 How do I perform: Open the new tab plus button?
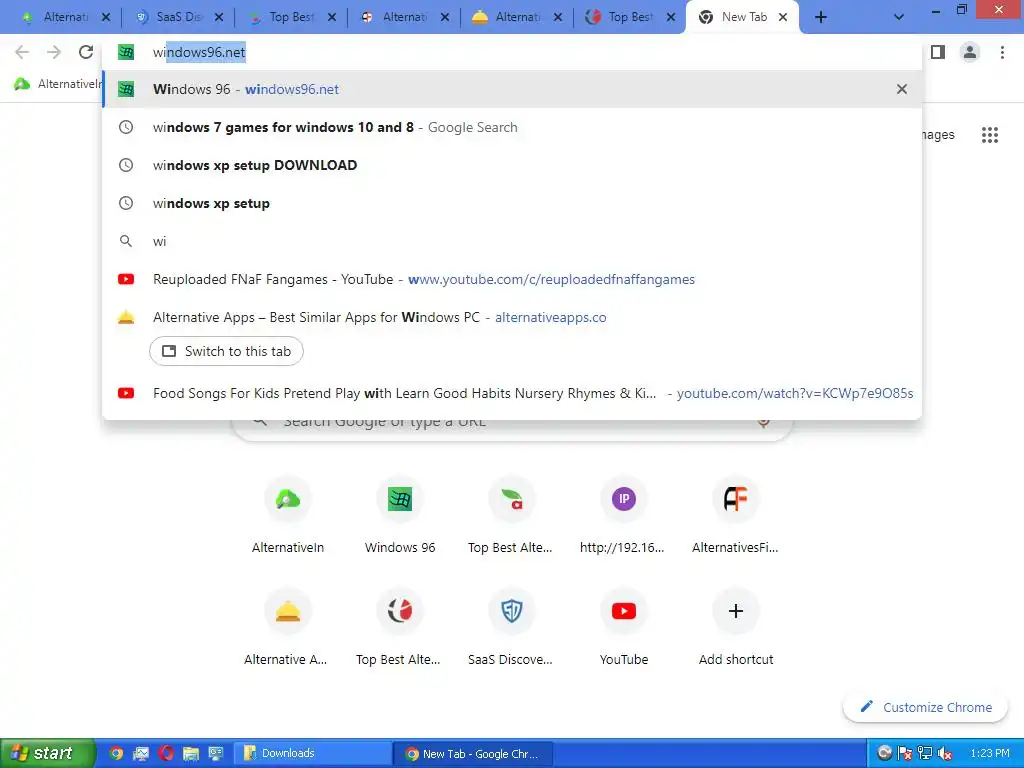coord(821,17)
